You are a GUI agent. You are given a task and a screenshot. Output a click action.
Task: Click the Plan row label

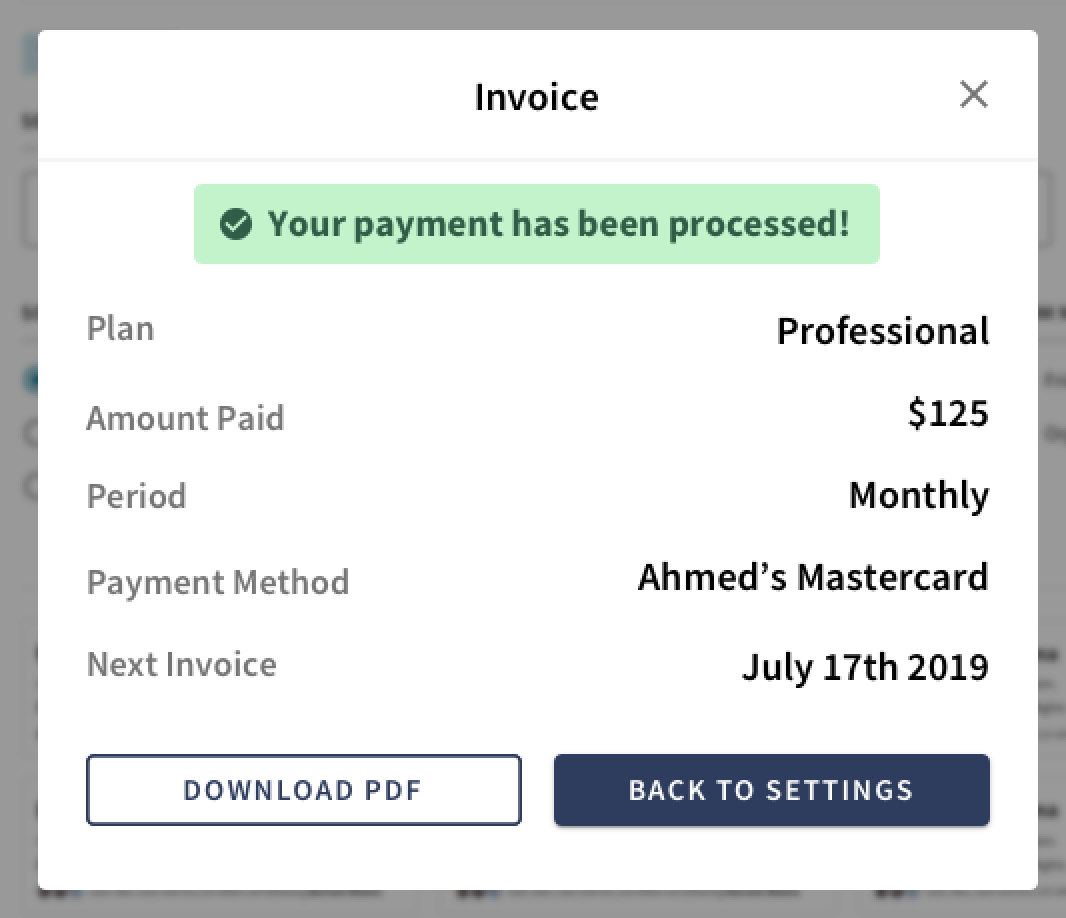120,328
